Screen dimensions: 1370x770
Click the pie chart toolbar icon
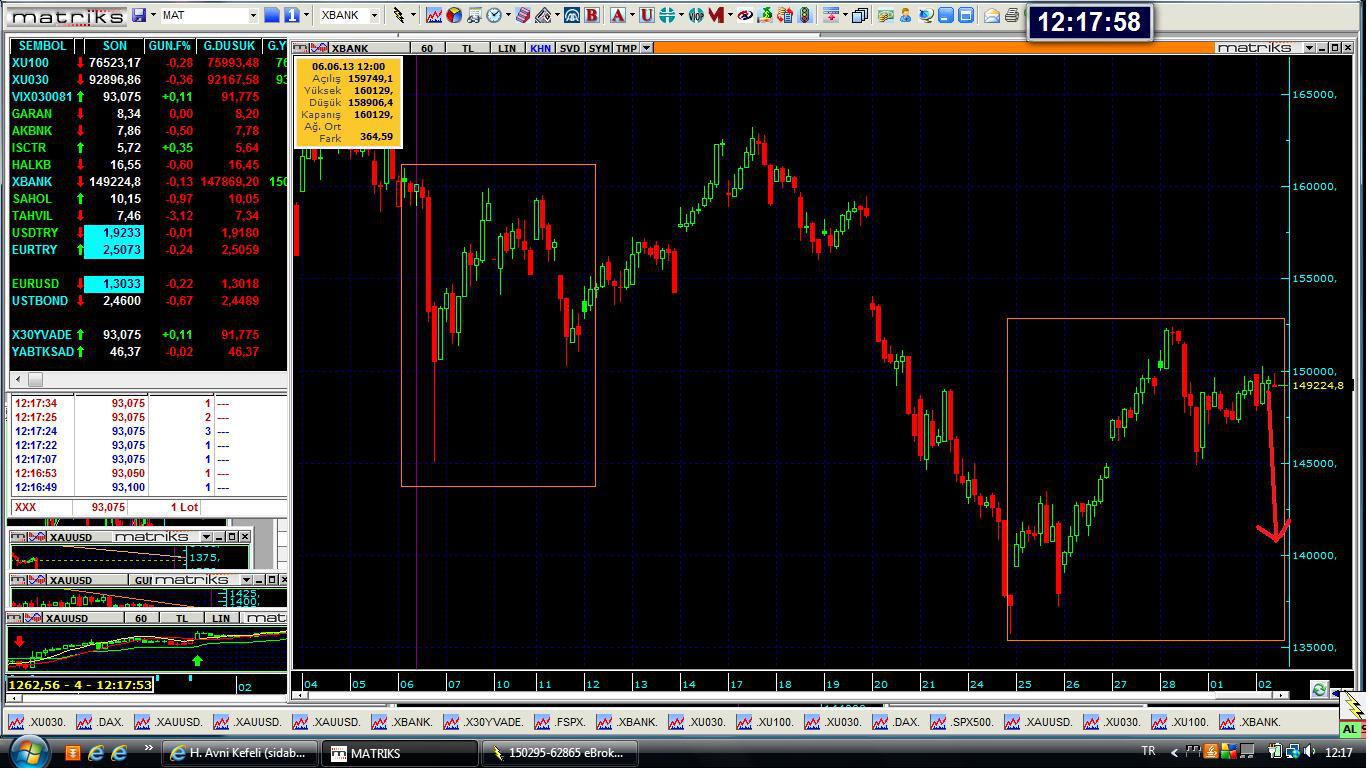coord(454,15)
